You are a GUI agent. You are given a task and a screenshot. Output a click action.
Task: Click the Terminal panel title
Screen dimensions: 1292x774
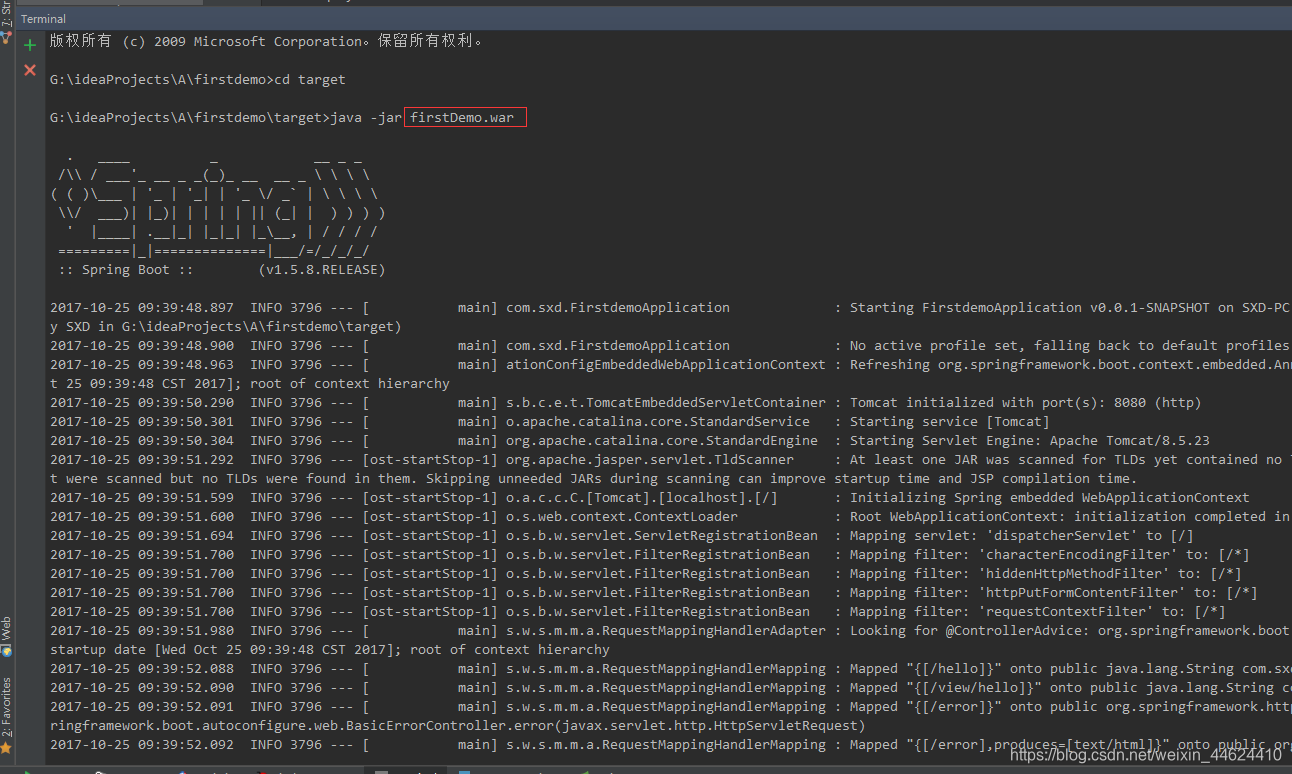(43, 19)
